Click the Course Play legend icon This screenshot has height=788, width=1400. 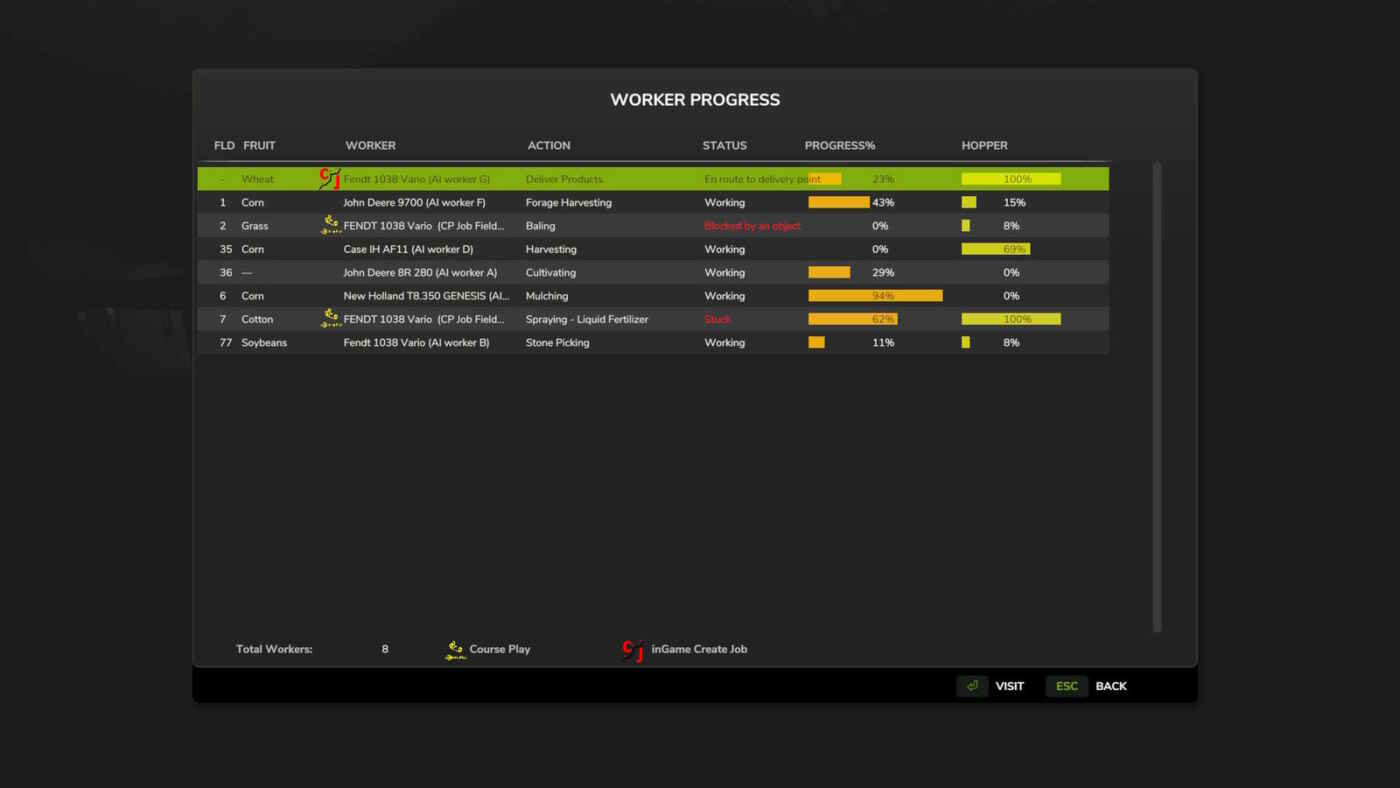click(x=455, y=650)
